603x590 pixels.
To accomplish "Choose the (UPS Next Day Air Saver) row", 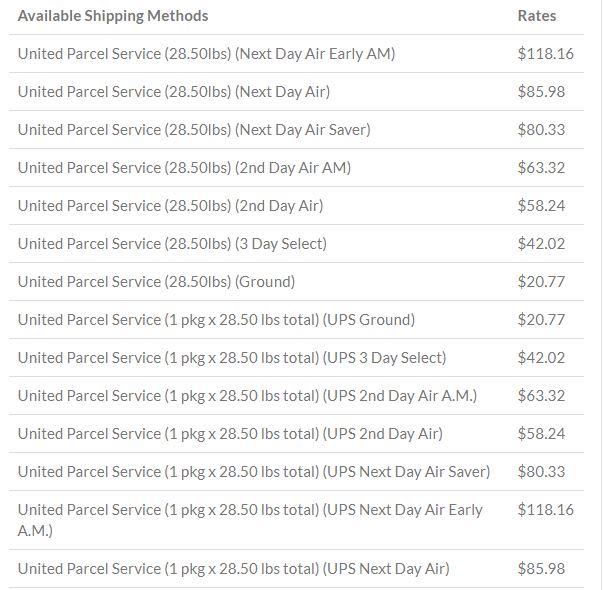I will click(x=296, y=472).
